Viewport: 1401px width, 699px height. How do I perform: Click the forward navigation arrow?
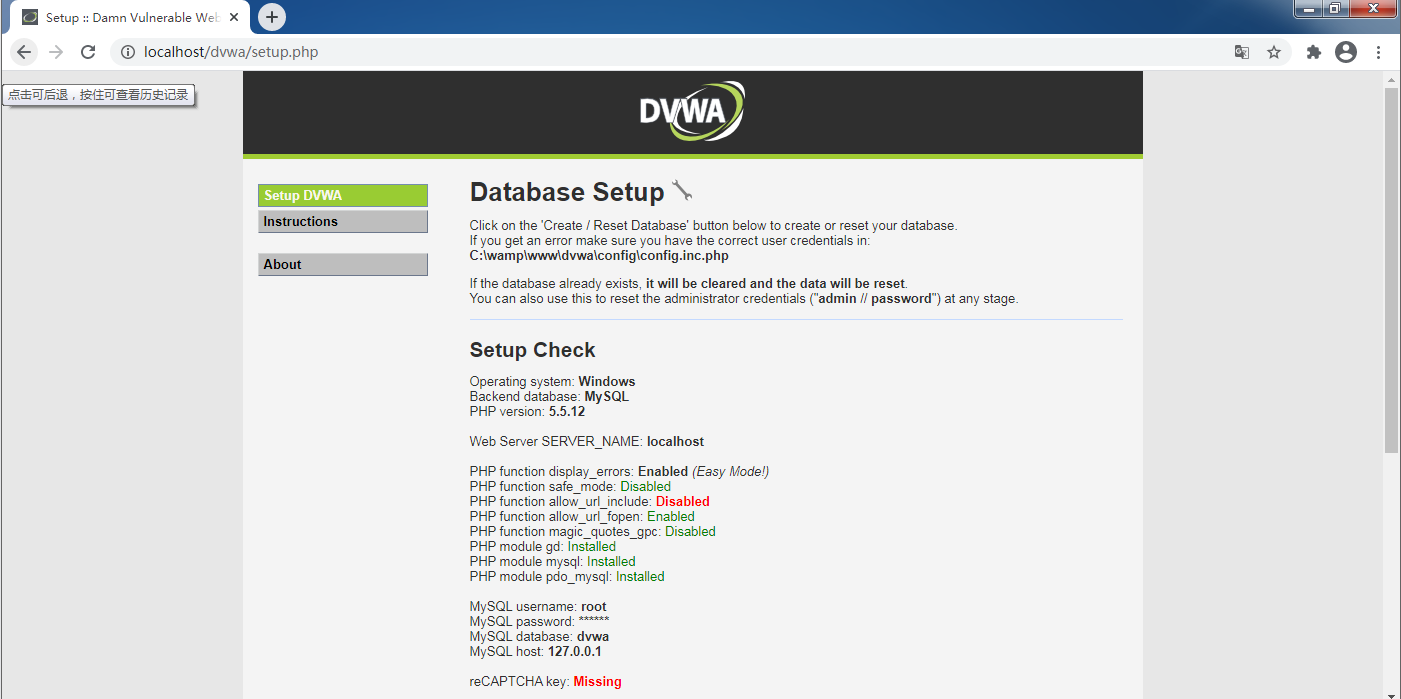tap(55, 51)
